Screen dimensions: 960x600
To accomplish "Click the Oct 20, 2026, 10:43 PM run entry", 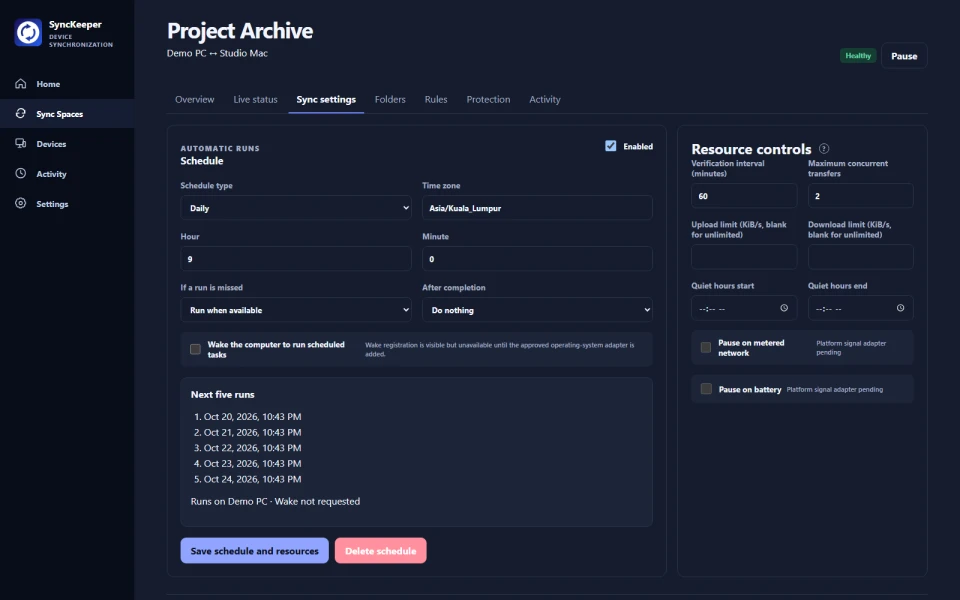I will (x=252, y=416).
